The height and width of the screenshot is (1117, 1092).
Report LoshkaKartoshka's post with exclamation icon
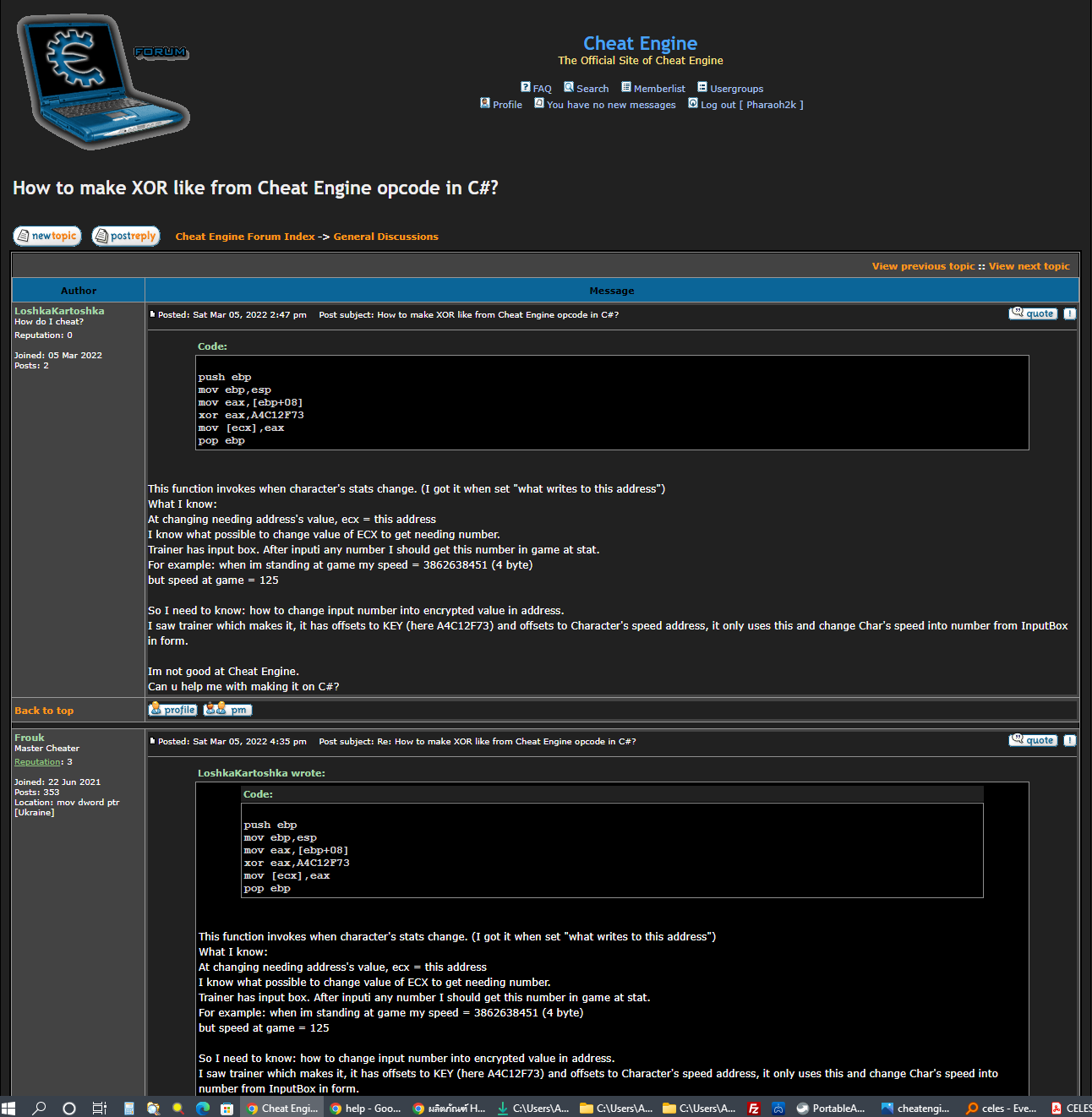[1069, 313]
